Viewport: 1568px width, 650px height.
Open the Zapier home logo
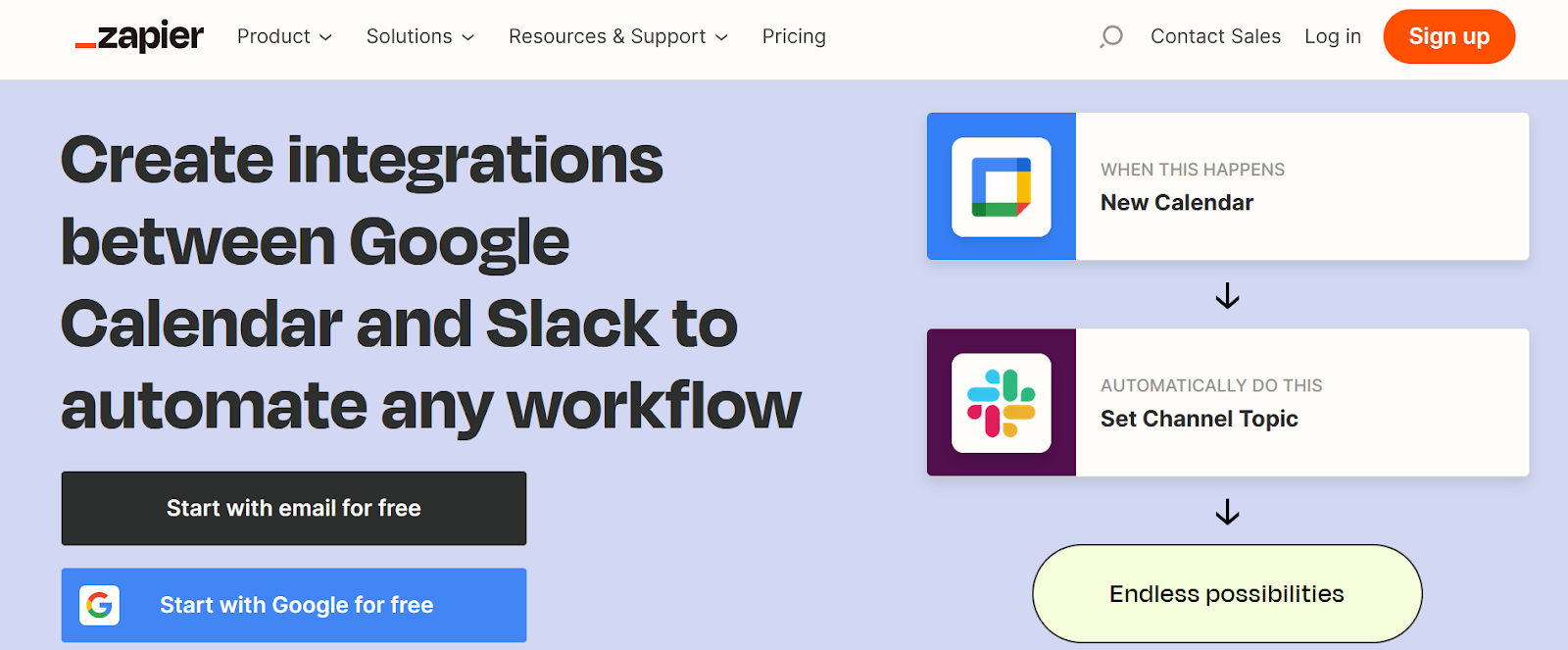(139, 36)
